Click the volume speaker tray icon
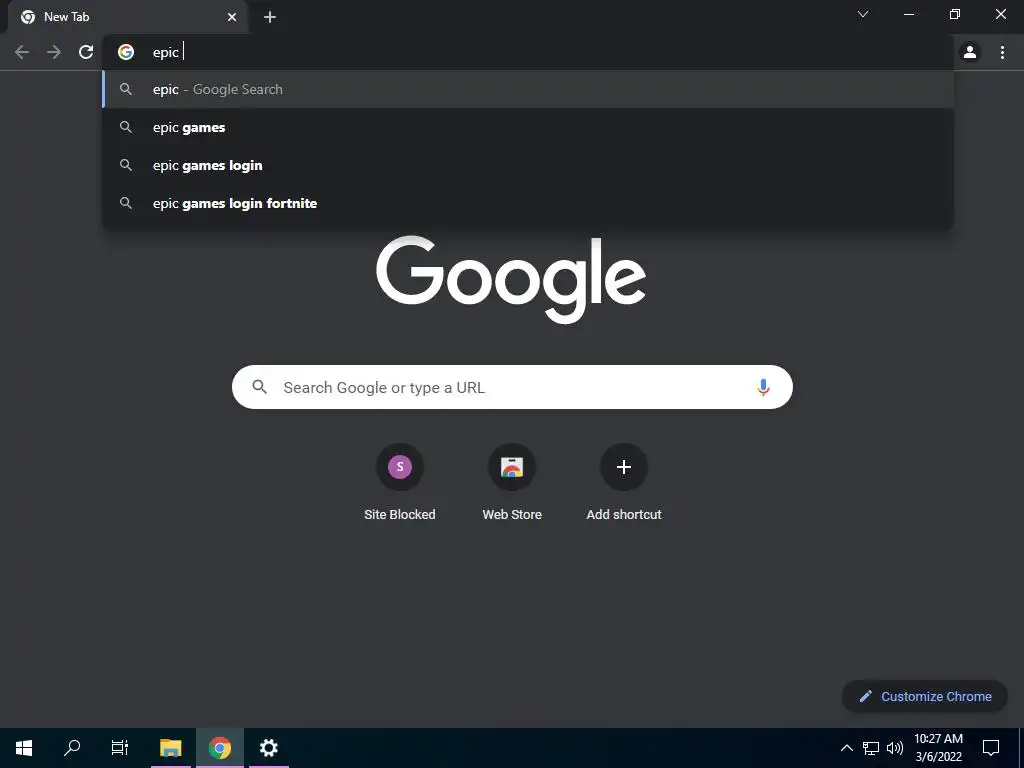 [895, 748]
